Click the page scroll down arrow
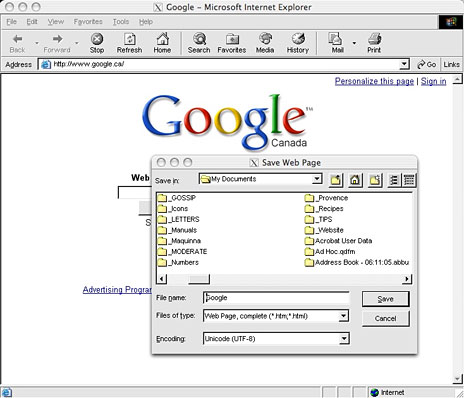464x398 pixels. (x=458, y=379)
